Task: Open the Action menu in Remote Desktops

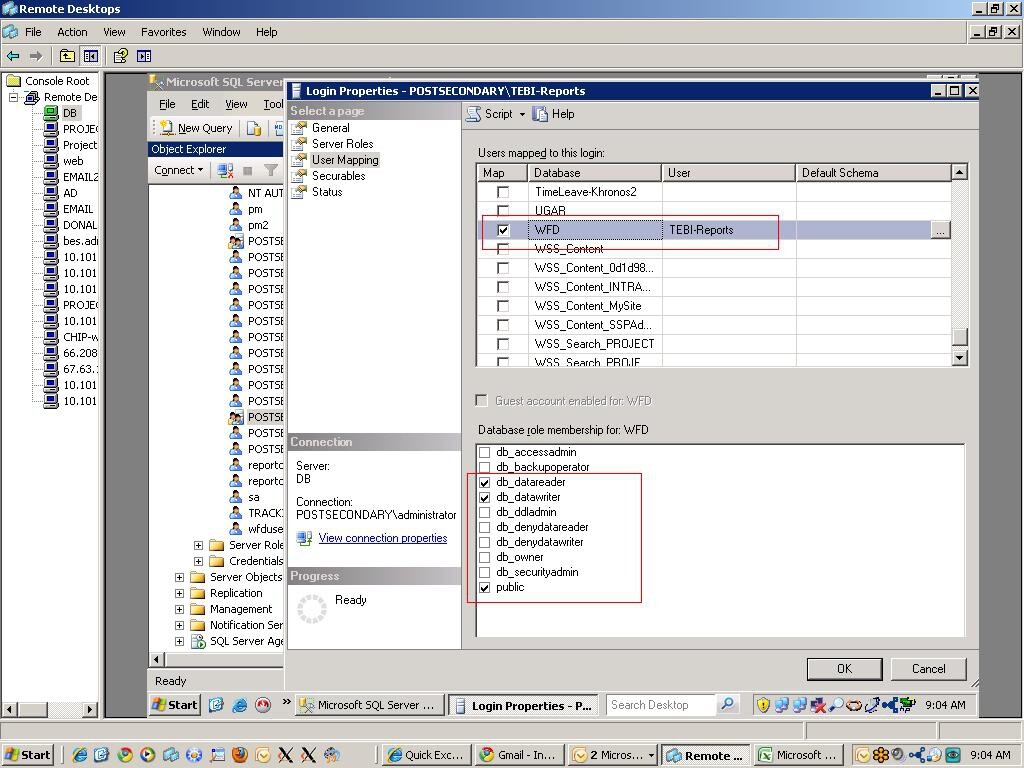Action: (x=72, y=31)
